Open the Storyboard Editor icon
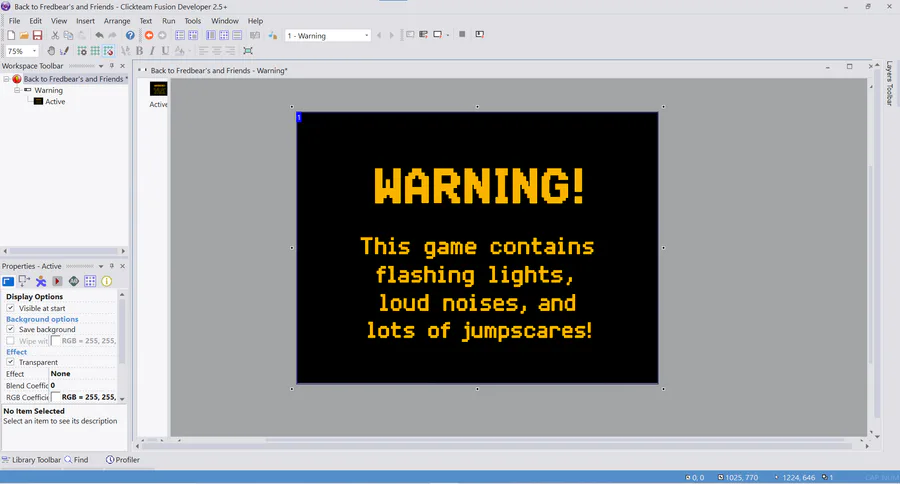 [x=180, y=36]
